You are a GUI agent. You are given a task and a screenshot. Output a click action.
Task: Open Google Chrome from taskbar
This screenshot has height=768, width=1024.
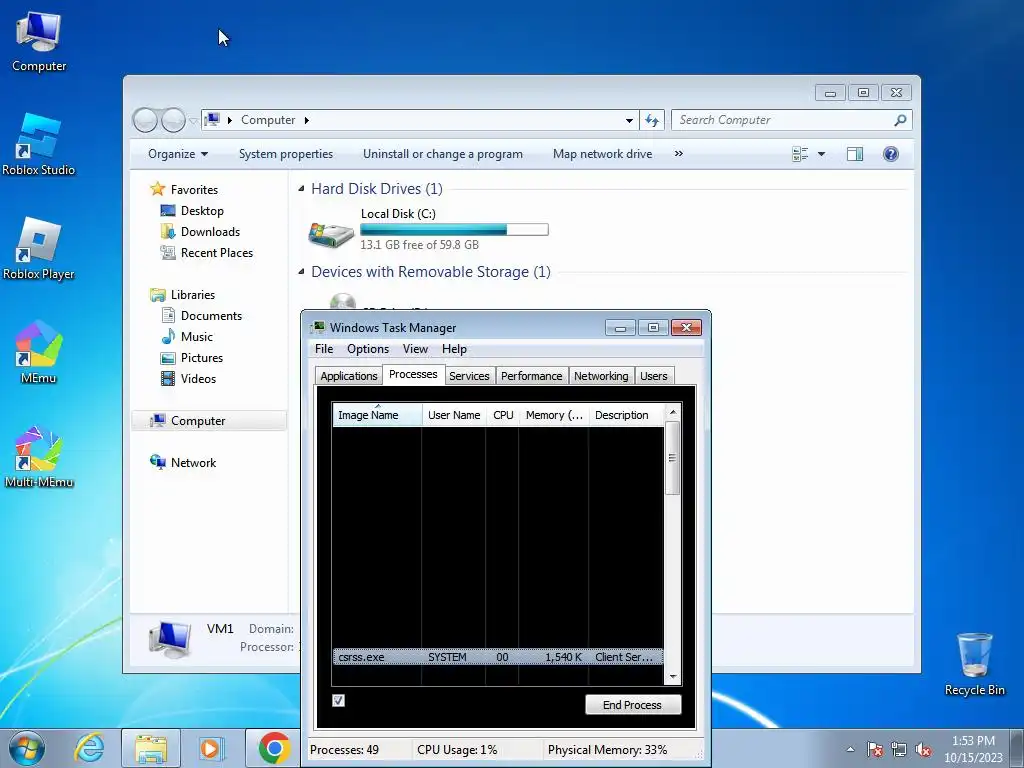[274, 748]
